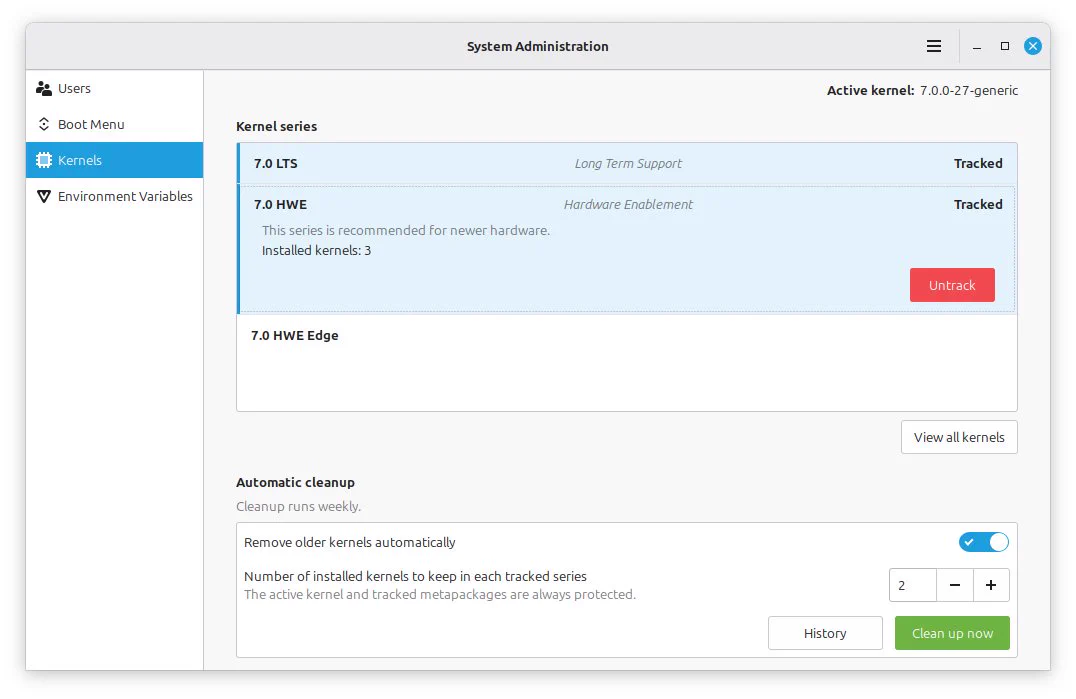
Task: Expand the 7.0 HWE Edge series row
Action: pos(627,335)
